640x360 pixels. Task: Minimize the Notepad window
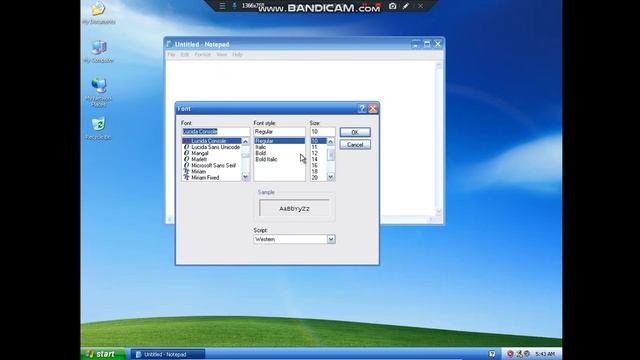[x=416, y=44]
